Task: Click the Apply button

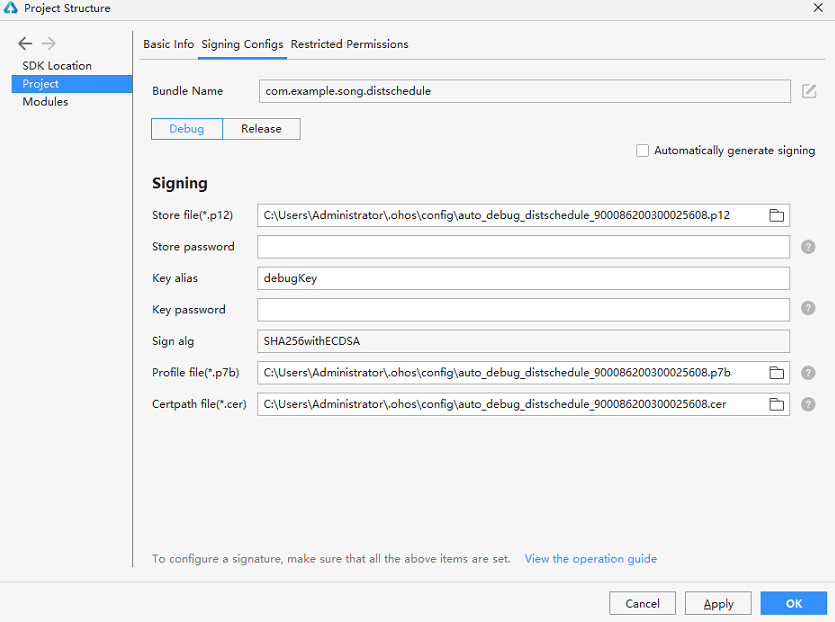Action: coord(718,603)
